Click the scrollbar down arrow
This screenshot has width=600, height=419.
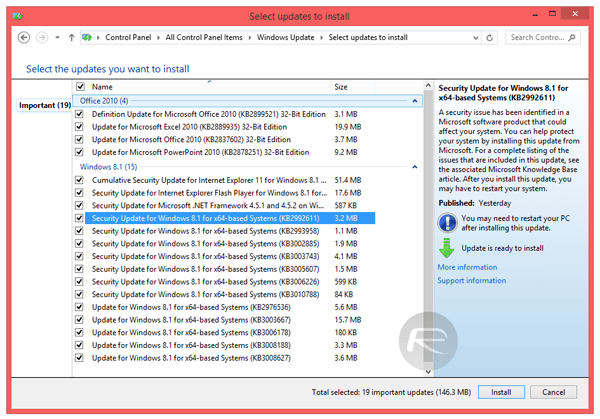(428, 372)
